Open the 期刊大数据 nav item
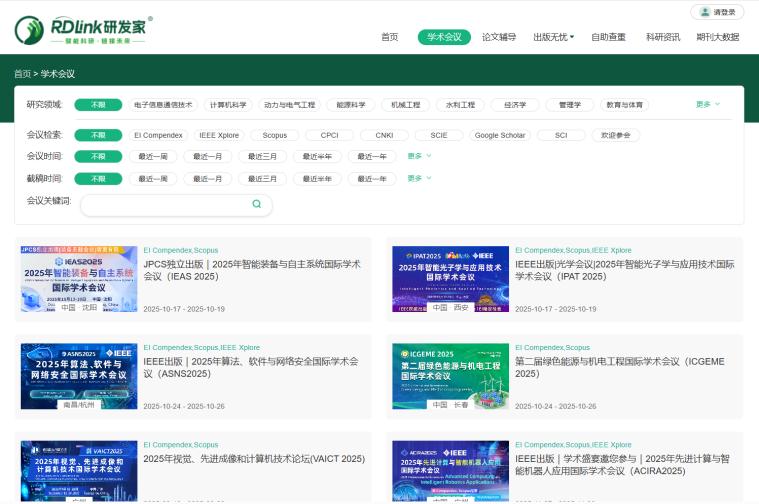 [x=717, y=37]
